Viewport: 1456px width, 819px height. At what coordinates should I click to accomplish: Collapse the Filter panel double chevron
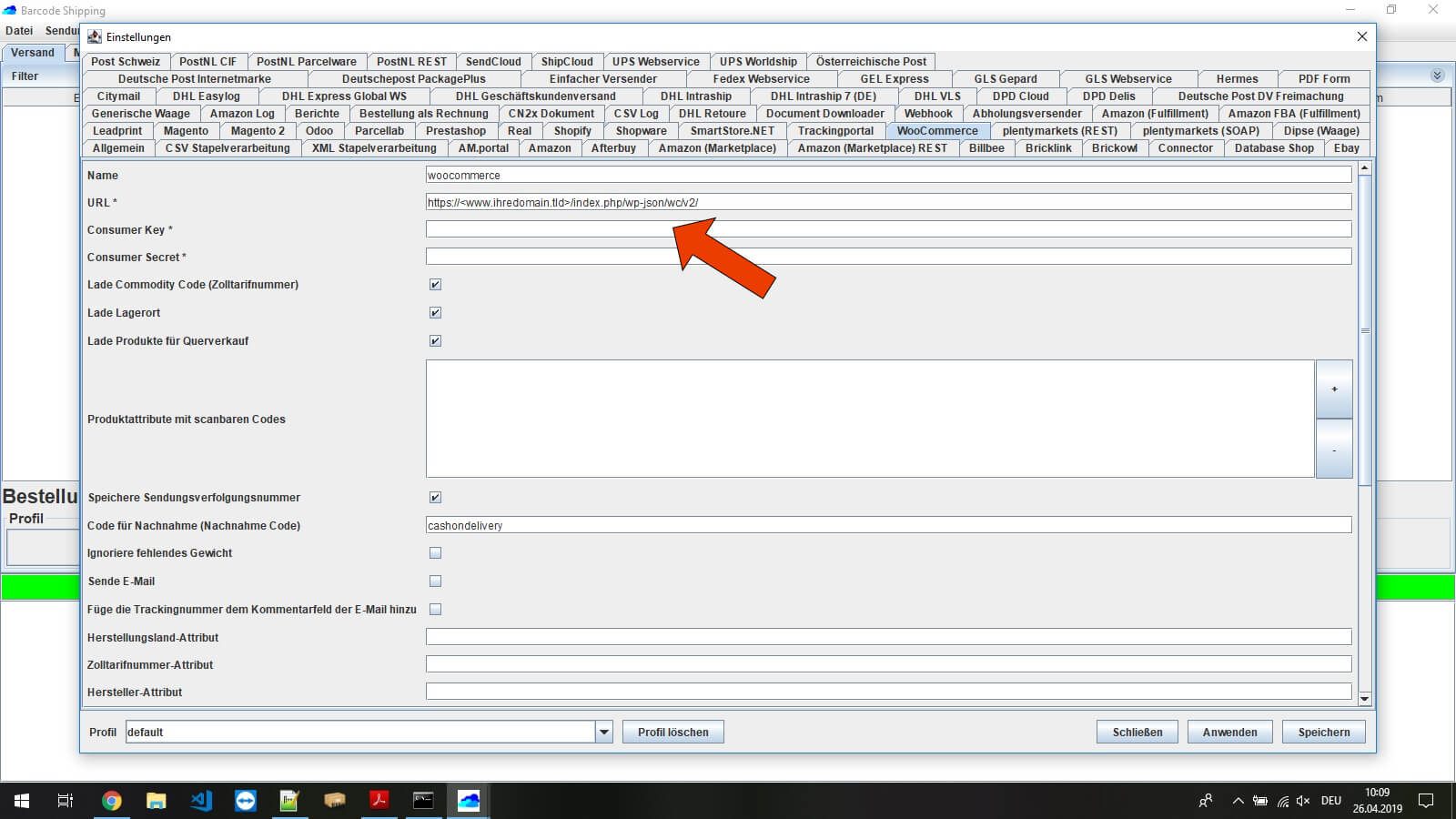click(x=1437, y=76)
